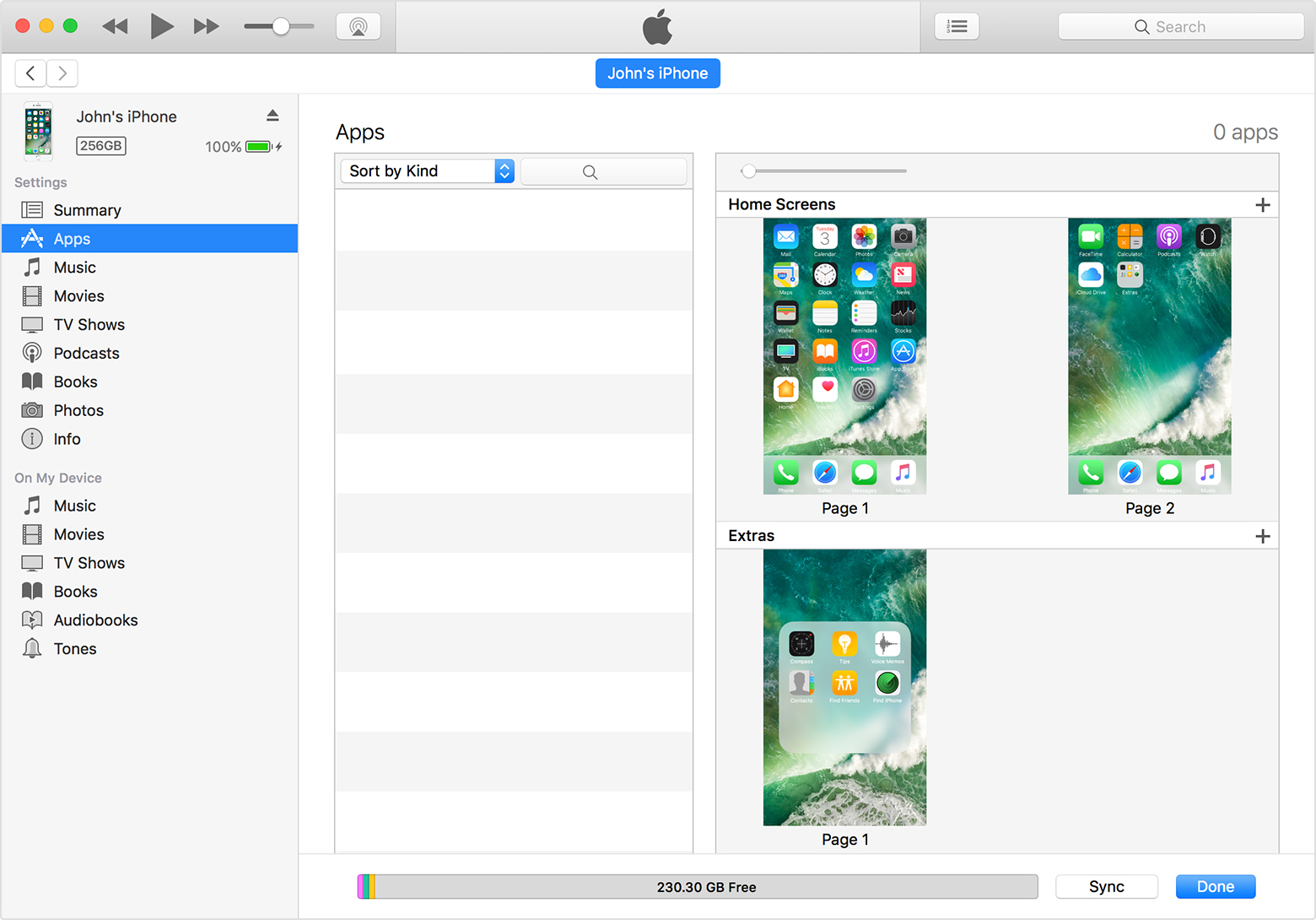Skip ahead with the fast-forward button
Screen dimensions: 1316x920
pyautogui.click(x=207, y=26)
